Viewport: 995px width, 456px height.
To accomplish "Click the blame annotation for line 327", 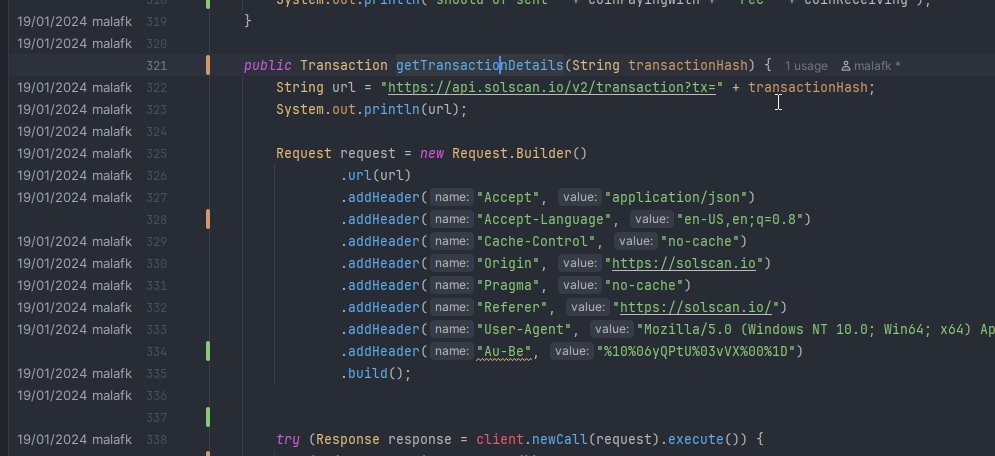I will 74,197.
